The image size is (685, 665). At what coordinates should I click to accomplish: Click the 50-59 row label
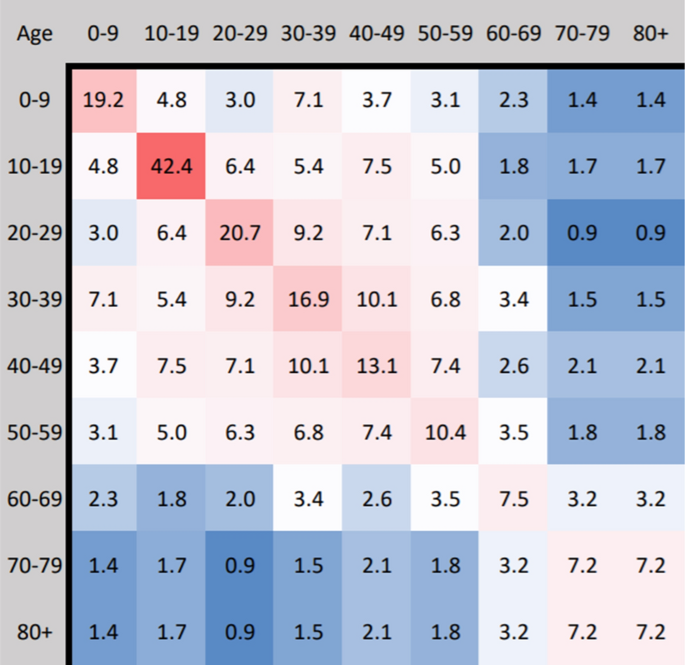[35, 433]
